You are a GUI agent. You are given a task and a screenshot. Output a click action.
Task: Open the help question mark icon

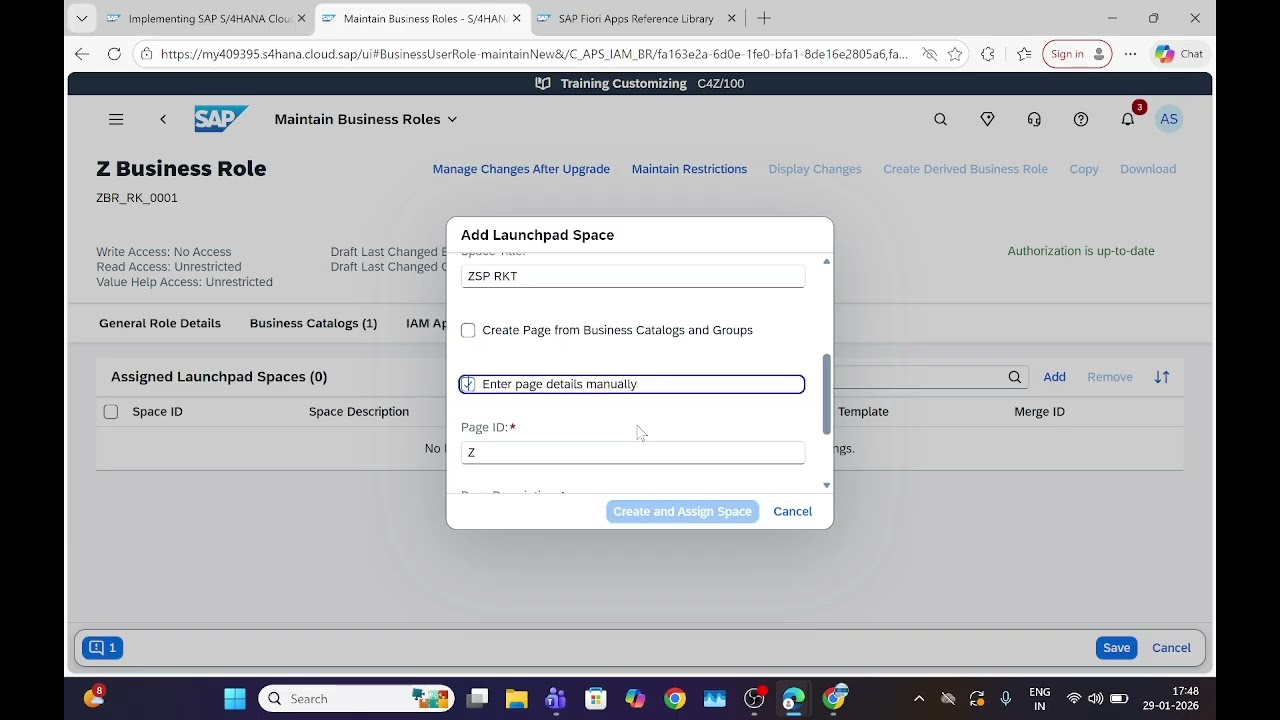click(x=1081, y=119)
